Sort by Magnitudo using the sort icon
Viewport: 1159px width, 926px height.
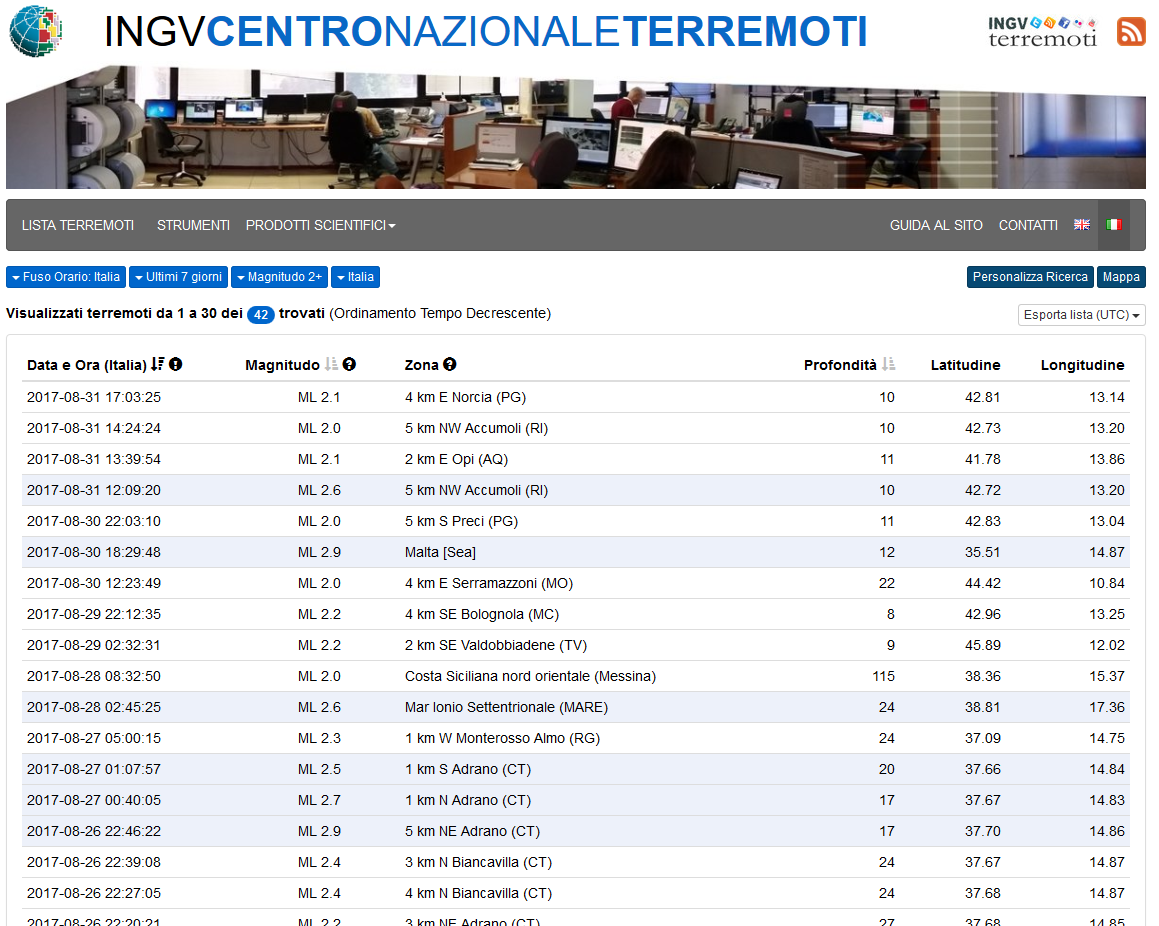point(331,364)
